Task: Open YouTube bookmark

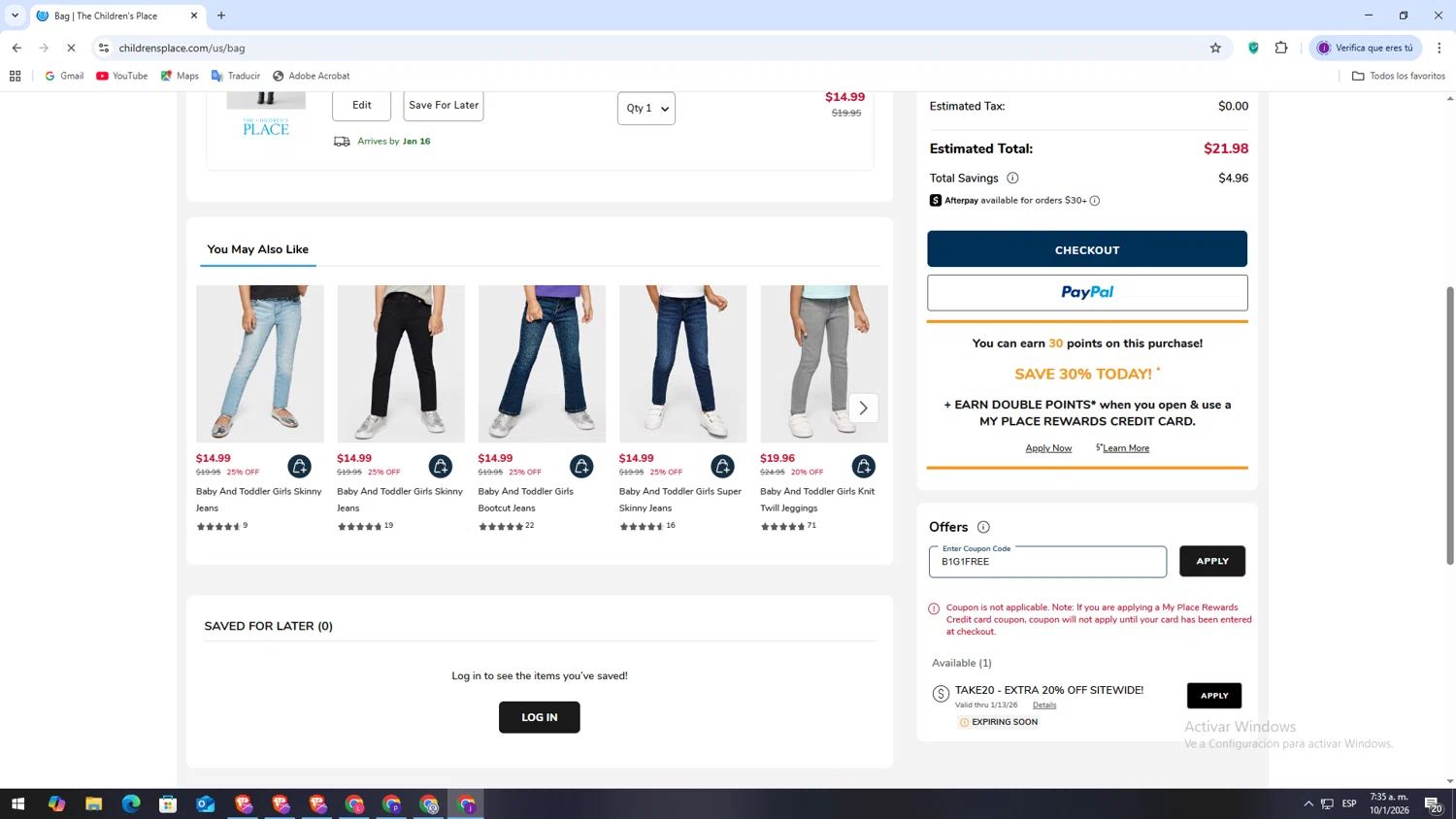Action: tap(122, 76)
